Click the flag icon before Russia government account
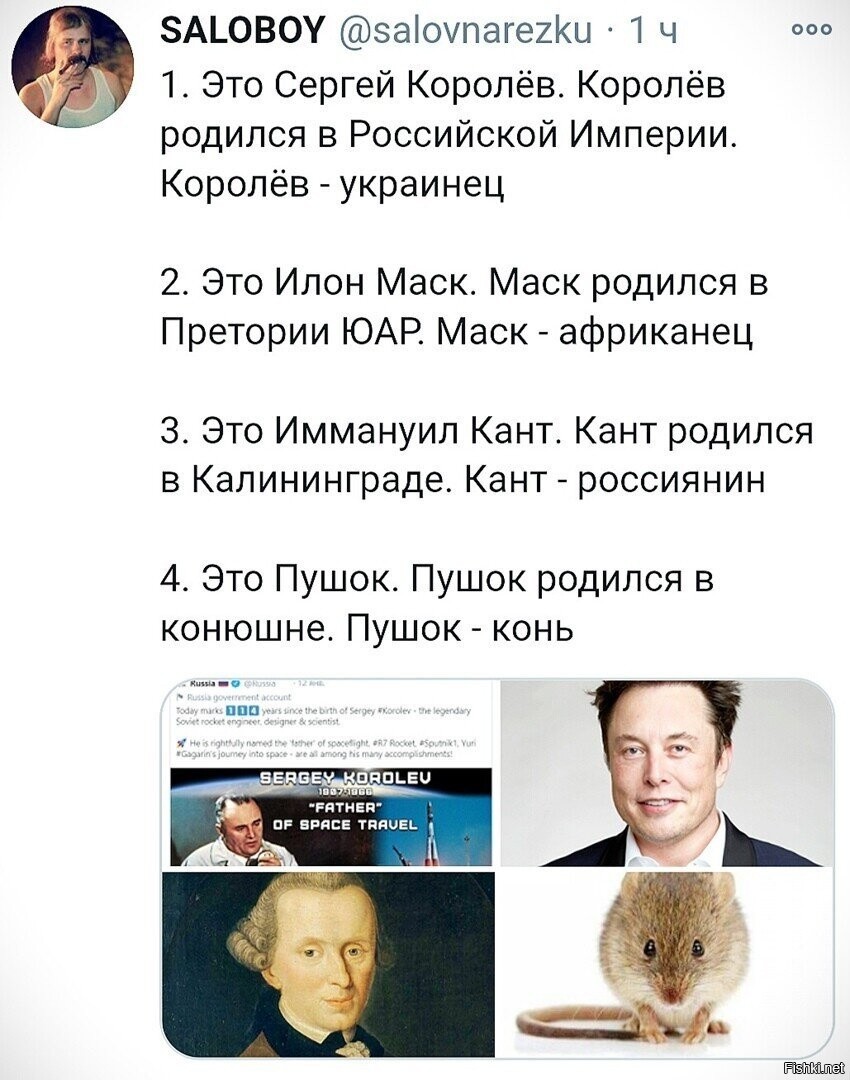The height and width of the screenshot is (1080, 850). click(180, 697)
